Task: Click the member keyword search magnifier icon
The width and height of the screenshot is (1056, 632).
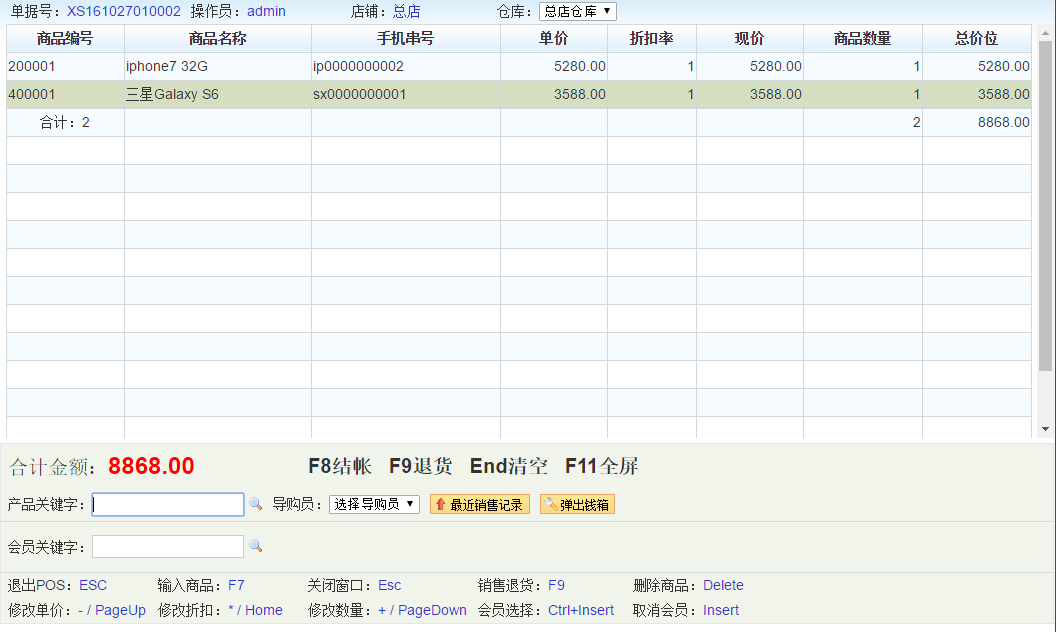Action: (255, 546)
